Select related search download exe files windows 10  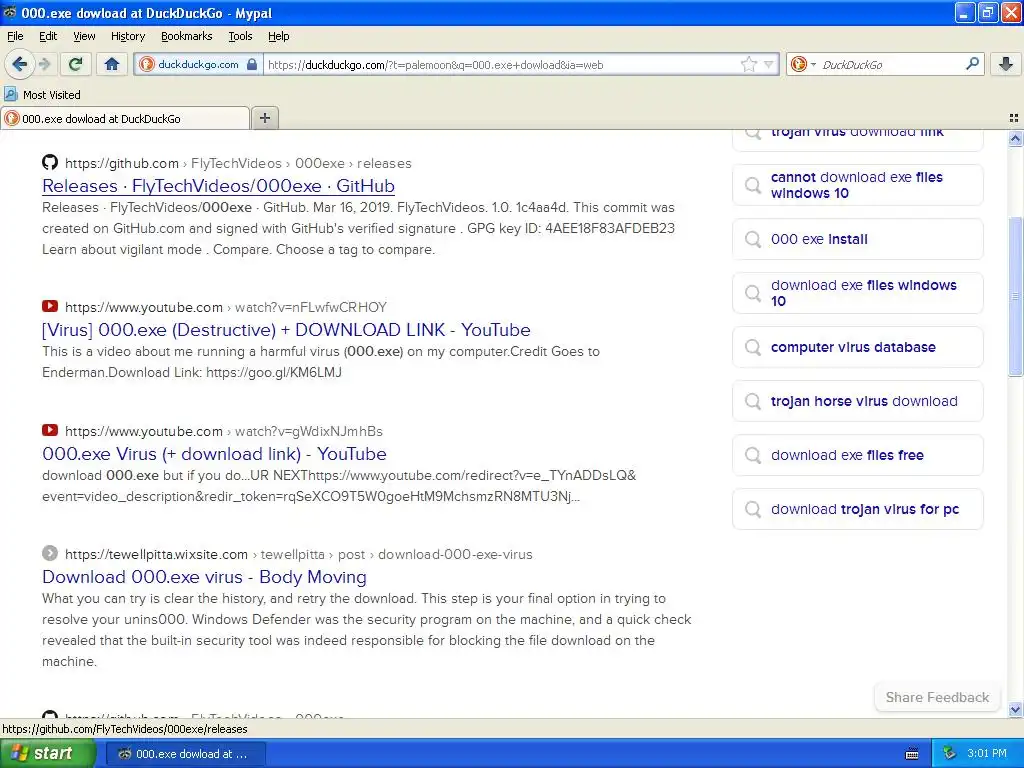click(x=857, y=293)
